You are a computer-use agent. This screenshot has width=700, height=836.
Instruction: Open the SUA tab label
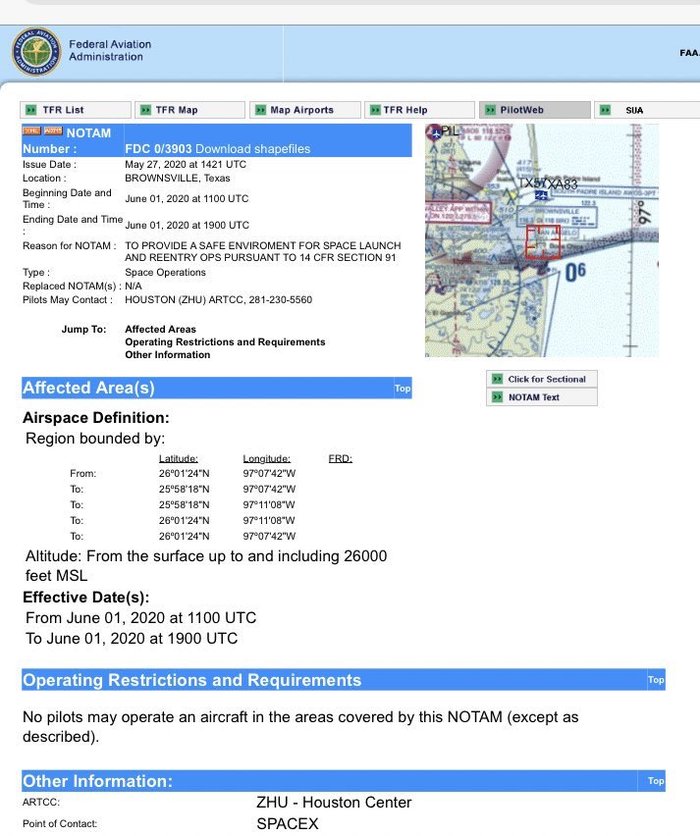click(634, 110)
